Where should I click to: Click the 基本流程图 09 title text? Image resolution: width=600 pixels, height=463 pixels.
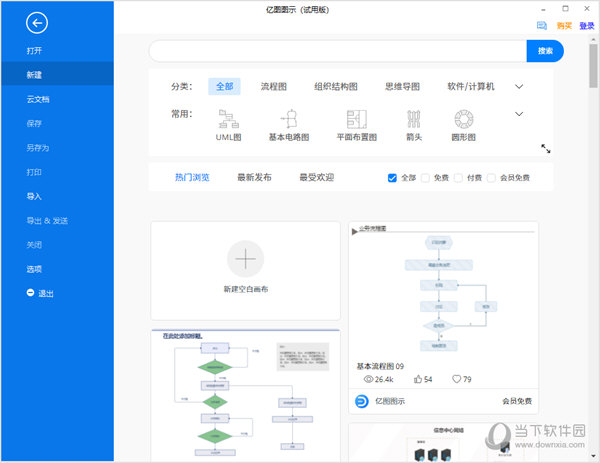[380, 366]
